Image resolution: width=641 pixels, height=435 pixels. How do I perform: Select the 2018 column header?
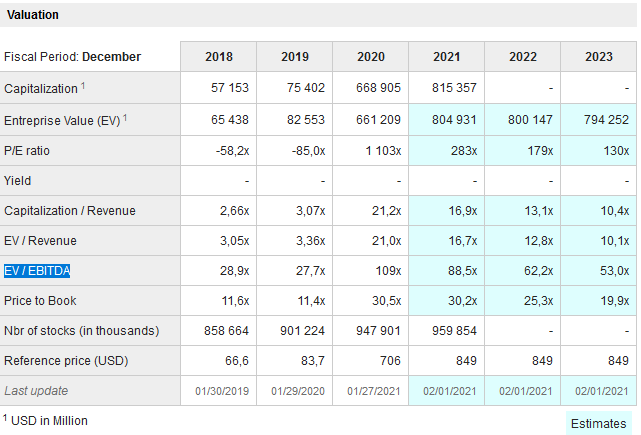point(218,57)
